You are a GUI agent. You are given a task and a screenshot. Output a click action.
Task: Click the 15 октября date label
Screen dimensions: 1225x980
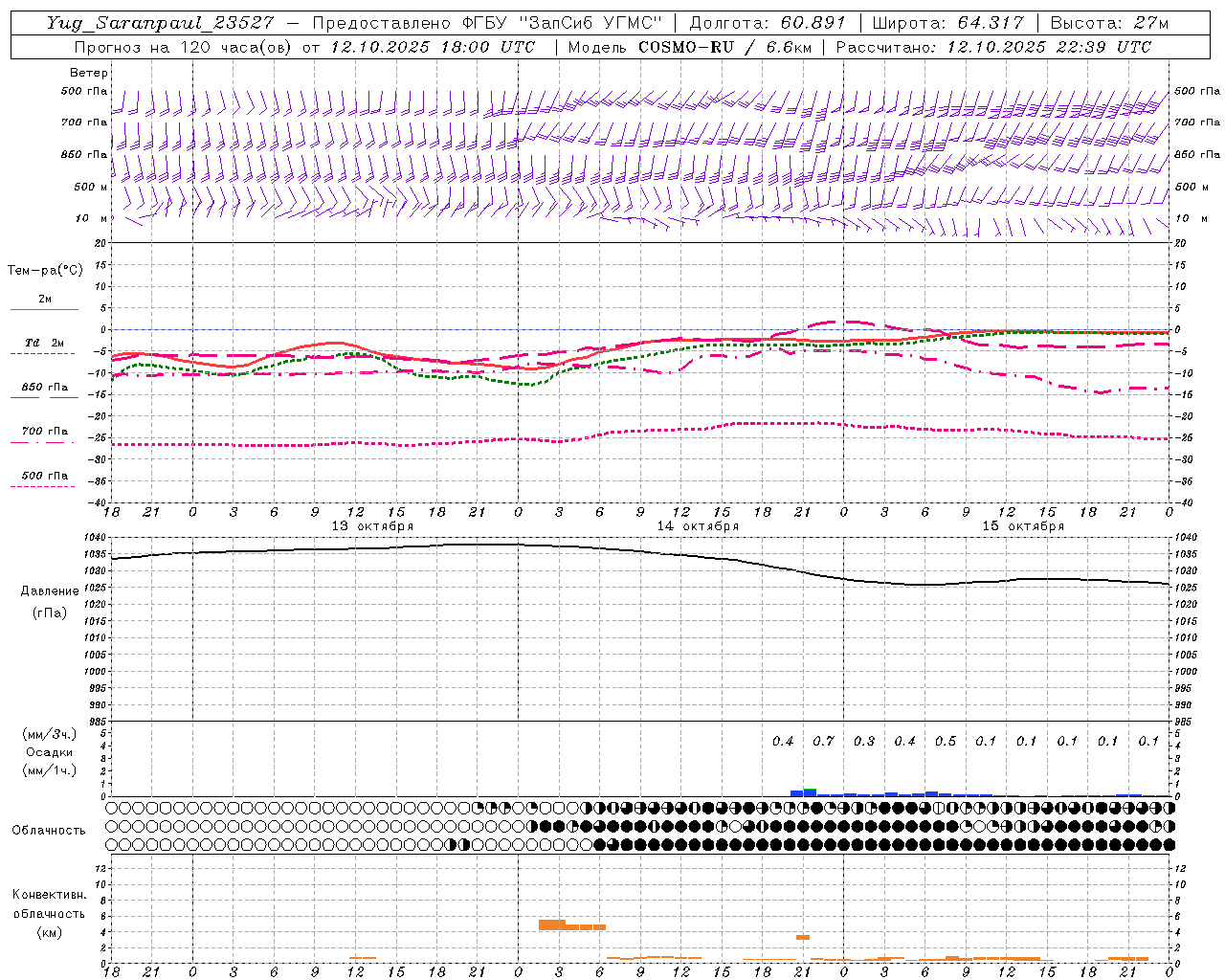[x=1023, y=526]
